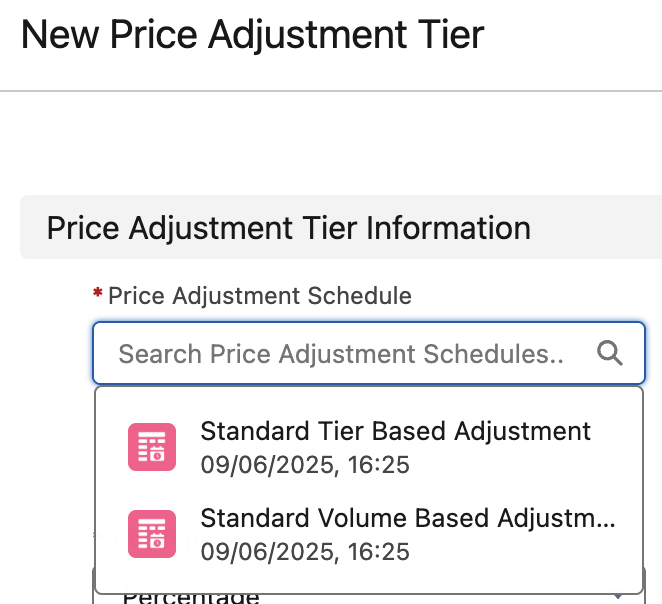Click the search magnifier icon in the lookup field

click(609, 353)
